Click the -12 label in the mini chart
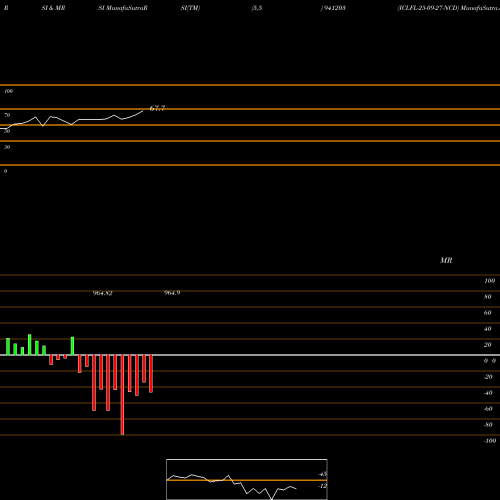This screenshot has width=500, height=500. [322, 486]
